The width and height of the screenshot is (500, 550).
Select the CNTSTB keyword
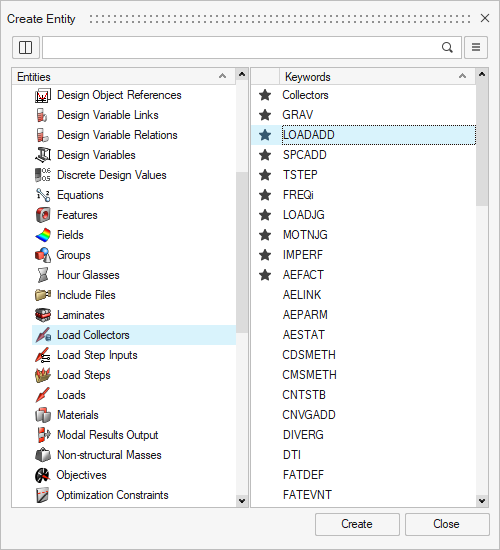pos(304,395)
